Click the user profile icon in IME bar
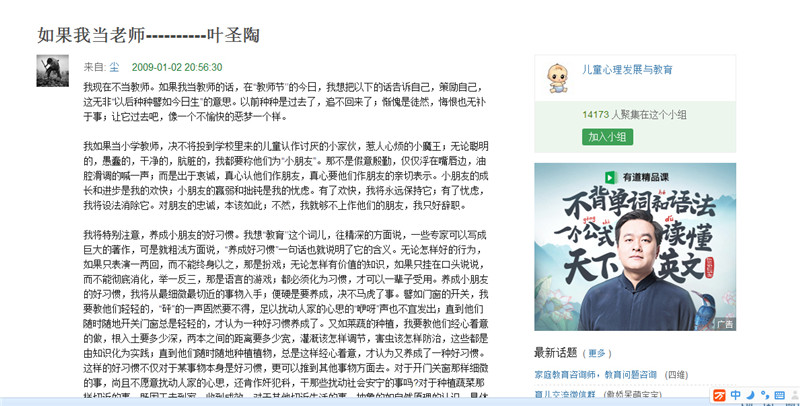The height and width of the screenshot is (406, 800). point(795,395)
